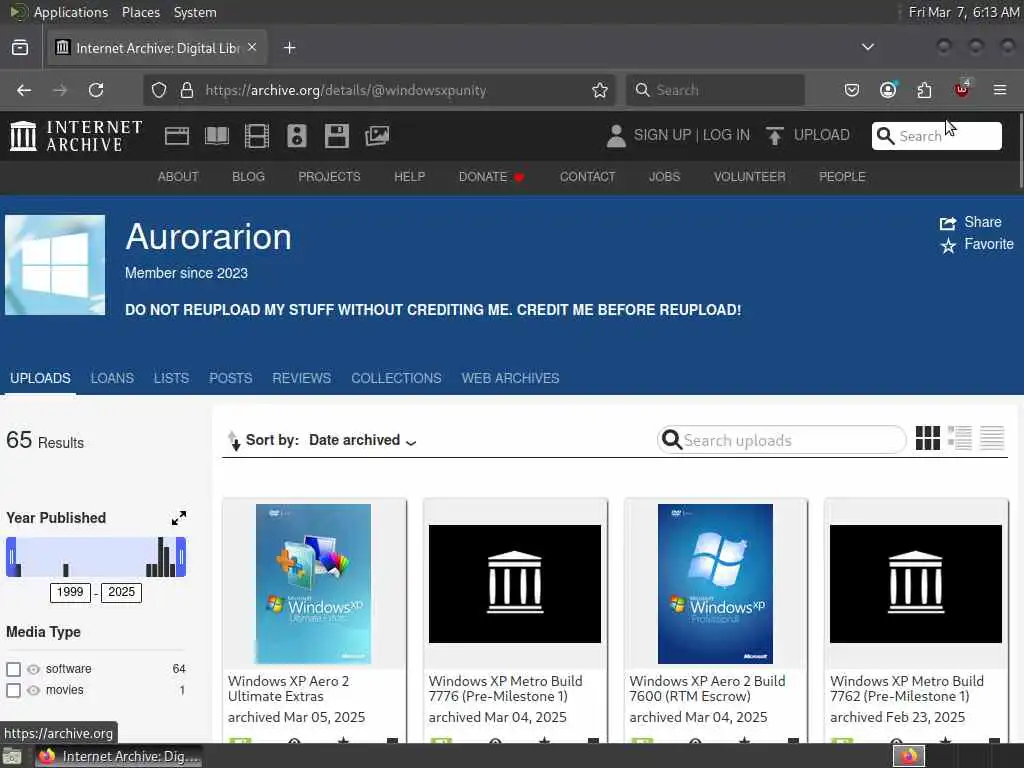The width and height of the screenshot is (1024, 768).
Task: Open the video film strip icon
Action: click(x=257, y=136)
